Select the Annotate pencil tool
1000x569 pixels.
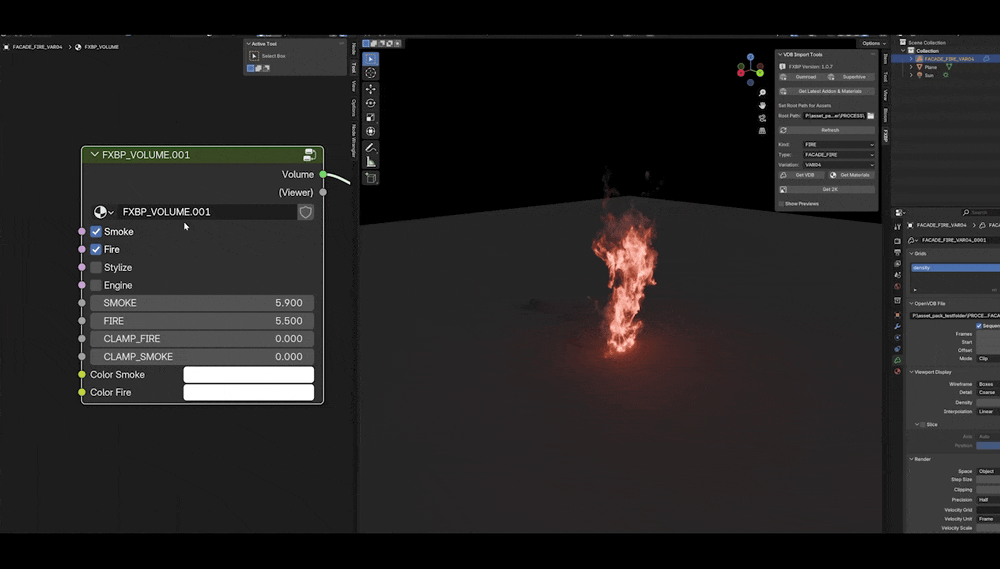tap(371, 148)
